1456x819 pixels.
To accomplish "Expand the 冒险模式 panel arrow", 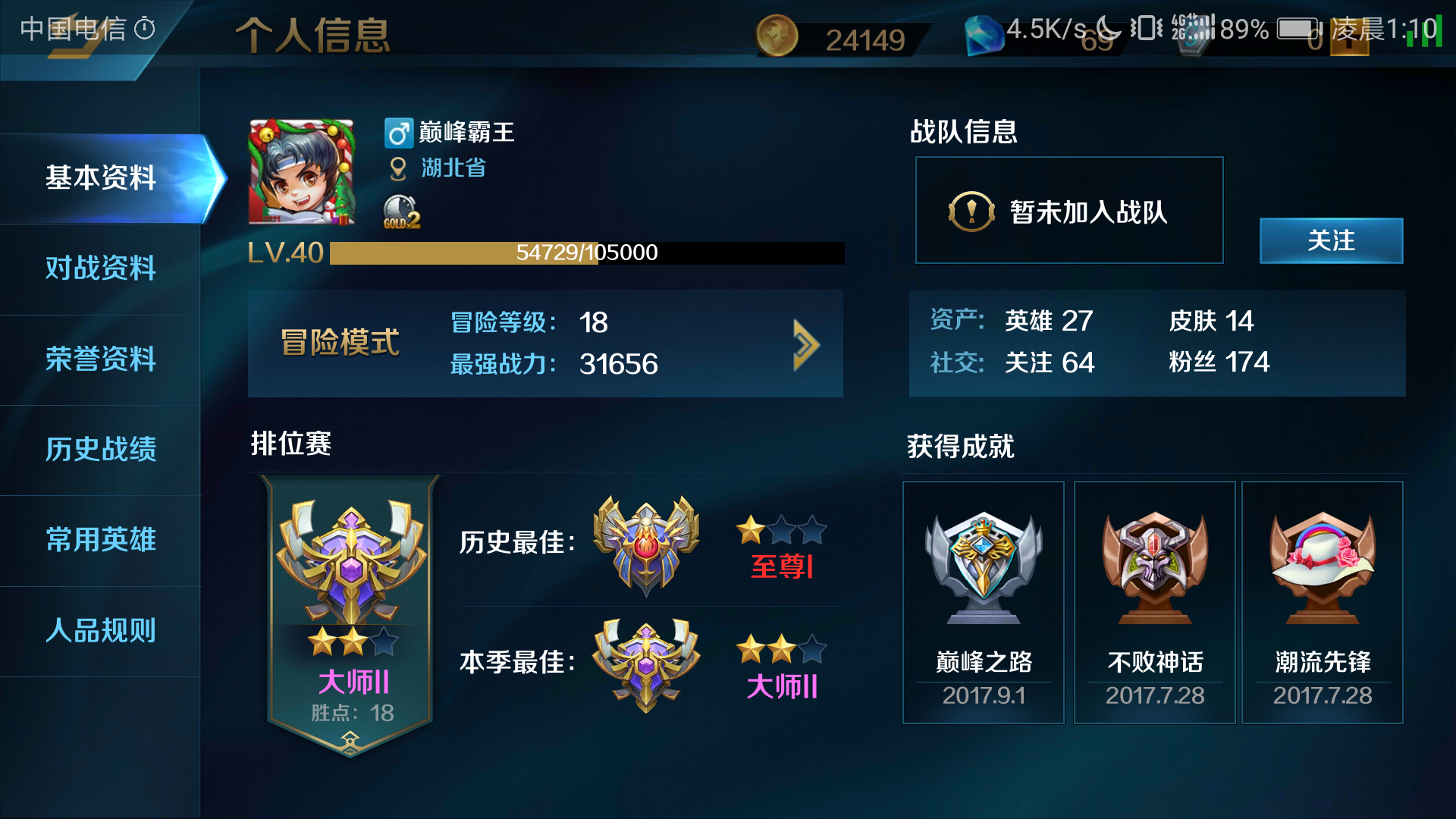I will pos(806,344).
